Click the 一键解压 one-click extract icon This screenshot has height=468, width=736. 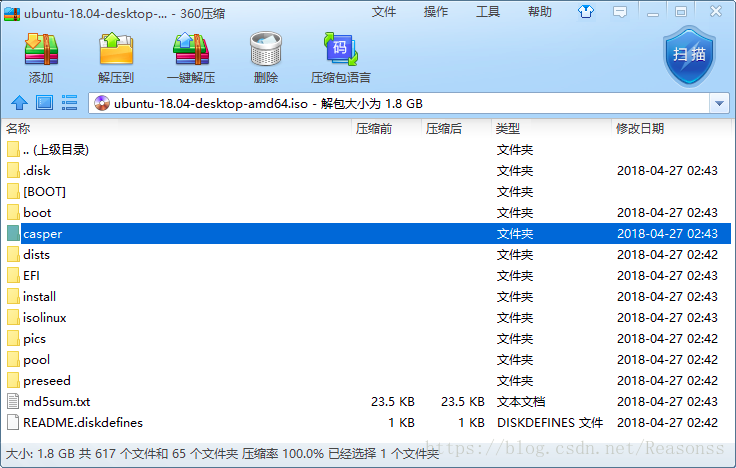pos(191,49)
